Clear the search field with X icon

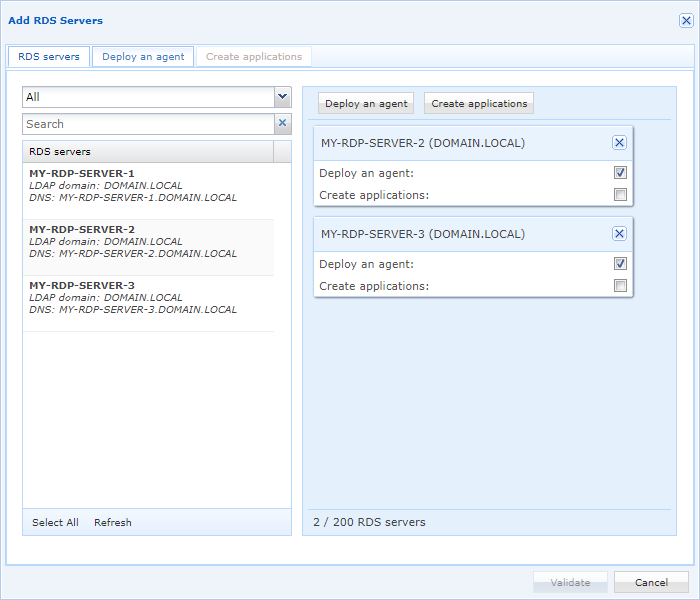[x=282, y=124]
